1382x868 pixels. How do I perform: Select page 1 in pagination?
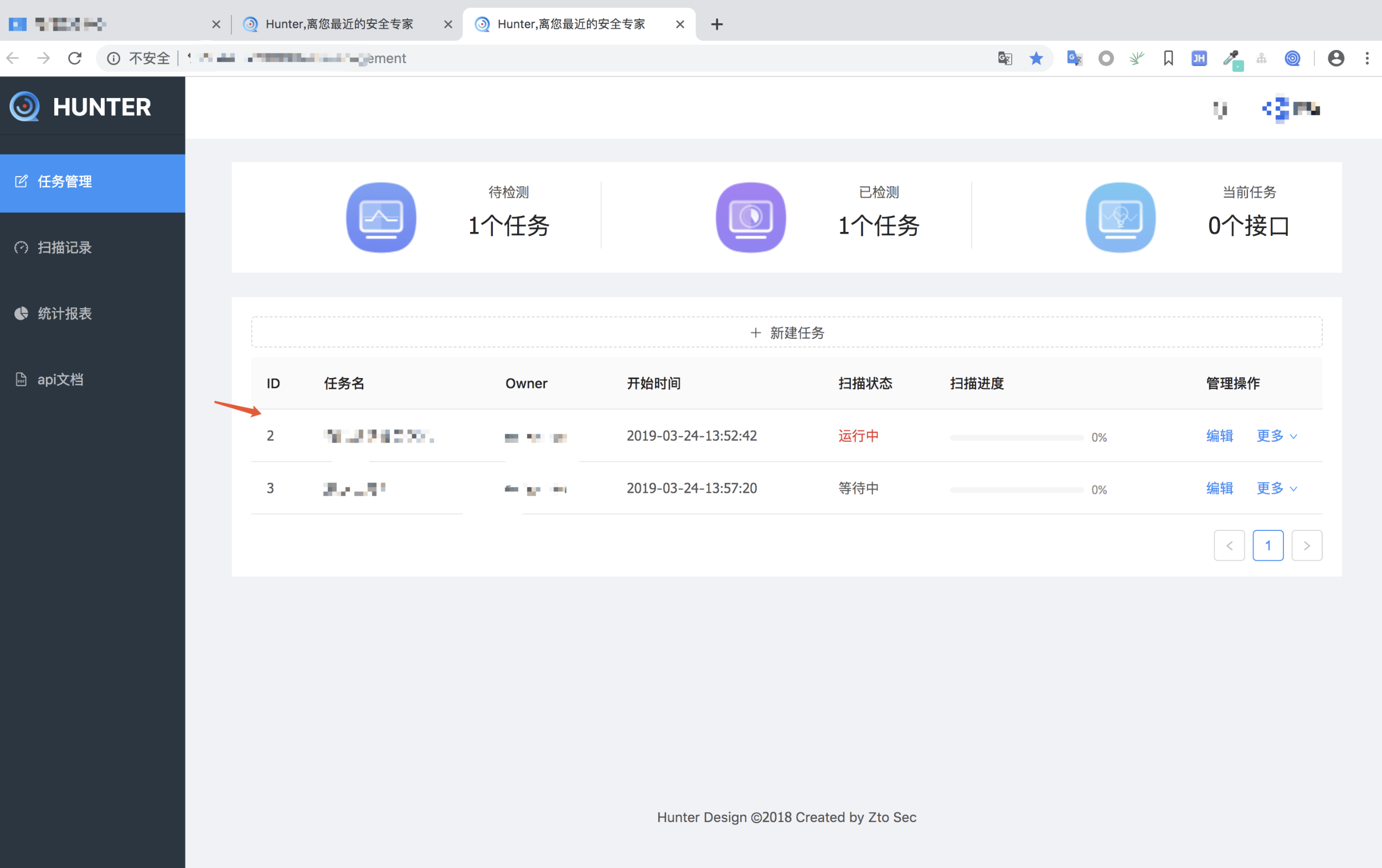pyautogui.click(x=1268, y=546)
